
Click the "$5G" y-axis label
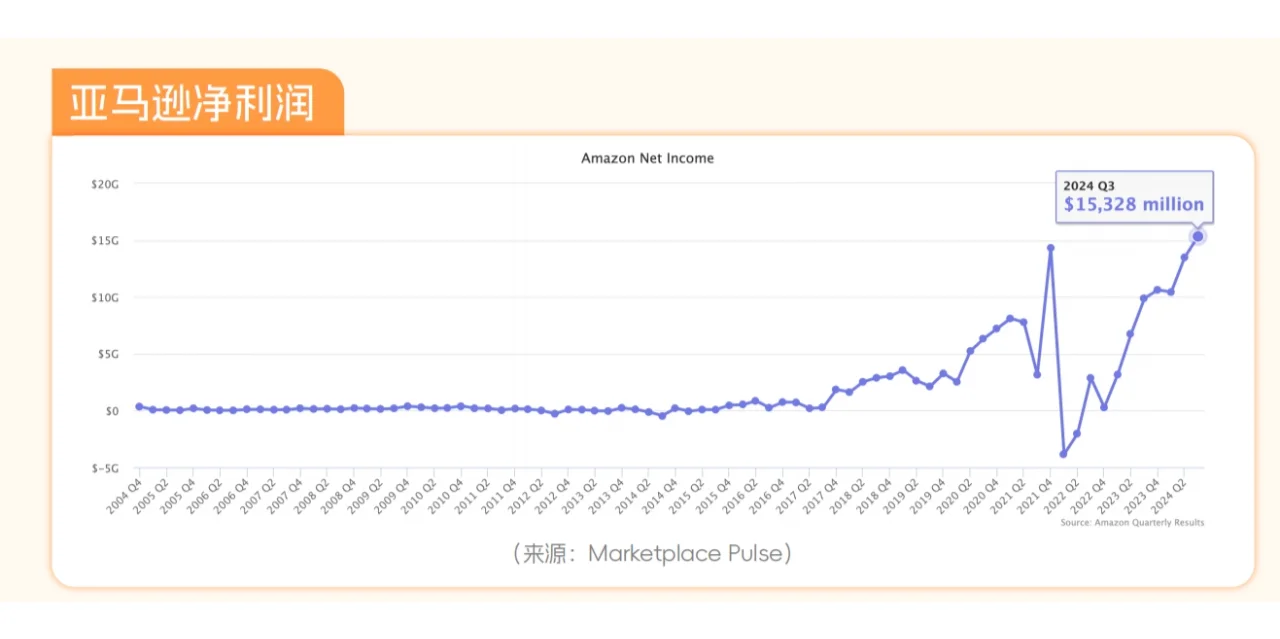pos(106,354)
